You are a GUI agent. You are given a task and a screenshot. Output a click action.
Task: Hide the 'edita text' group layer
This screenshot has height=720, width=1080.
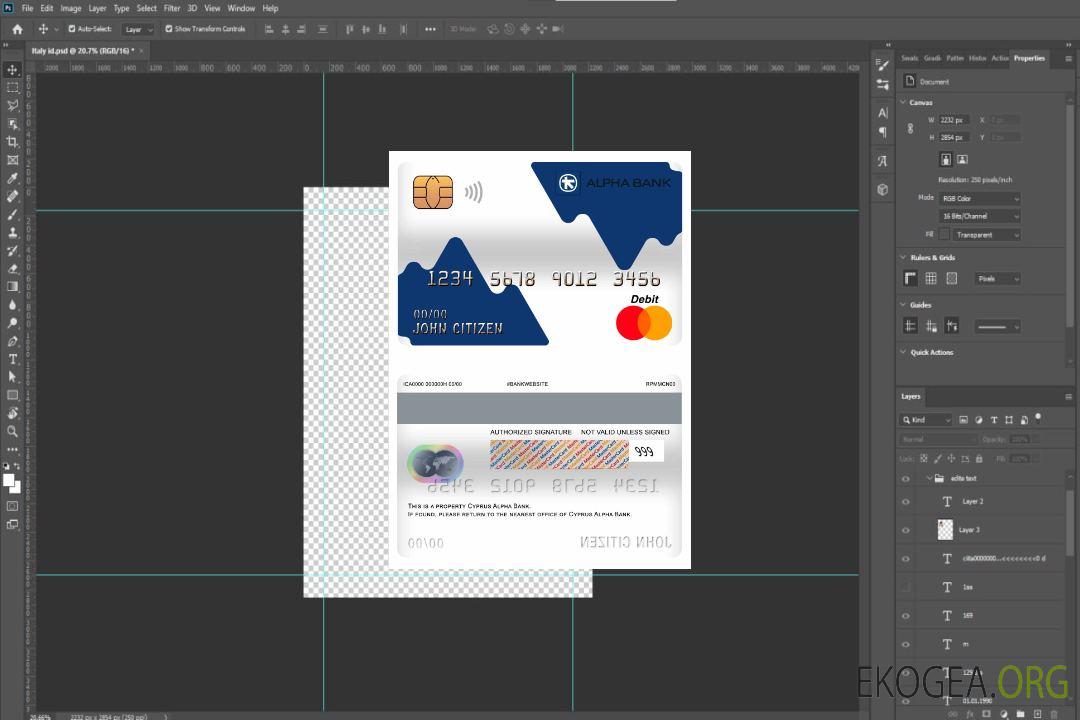(x=906, y=479)
